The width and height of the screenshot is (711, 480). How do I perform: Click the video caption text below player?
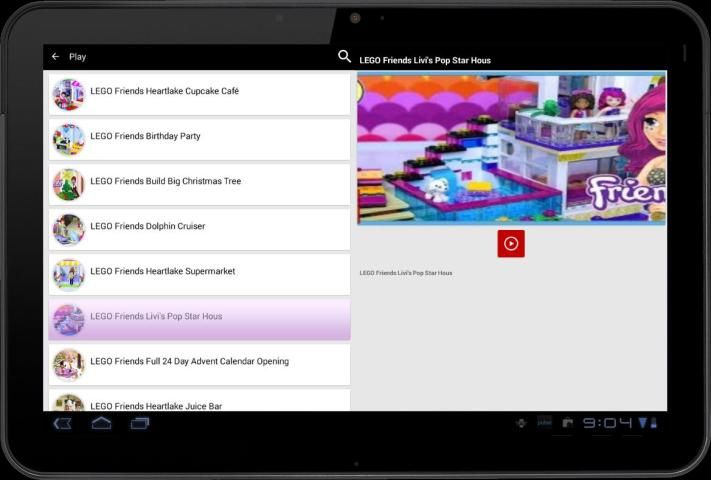click(406, 273)
